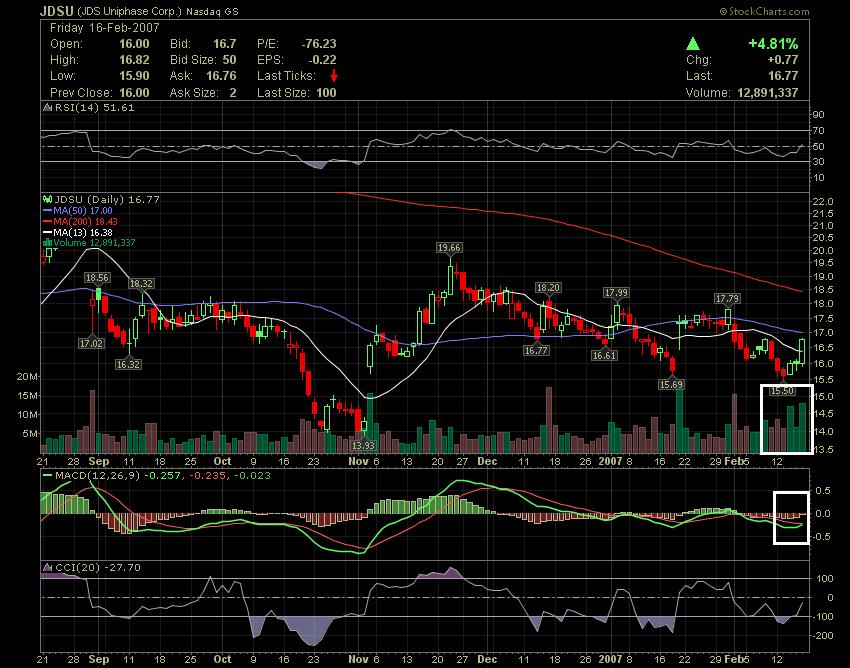Click the -0.5 level on MACD axis
Image resolution: width=850 pixels, height=668 pixels.
click(x=822, y=537)
